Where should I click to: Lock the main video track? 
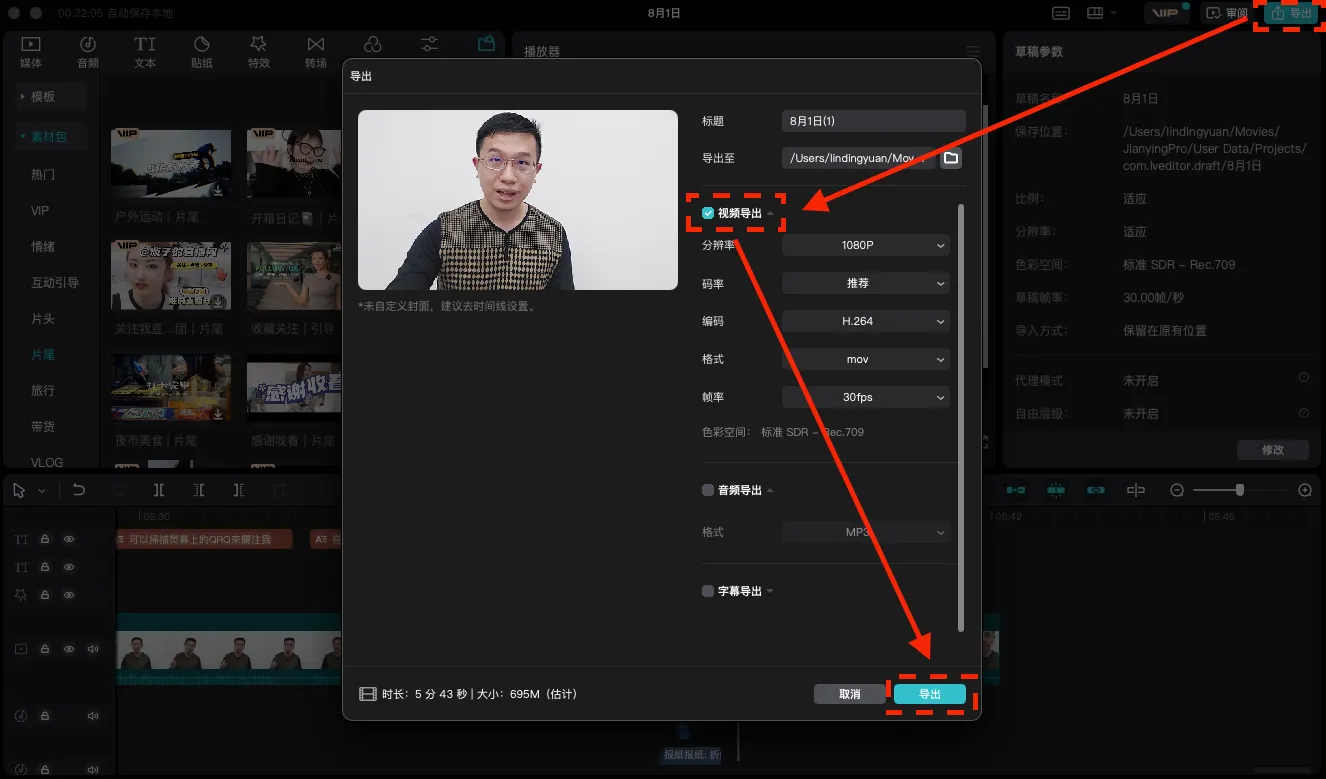click(x=45, y=649)
